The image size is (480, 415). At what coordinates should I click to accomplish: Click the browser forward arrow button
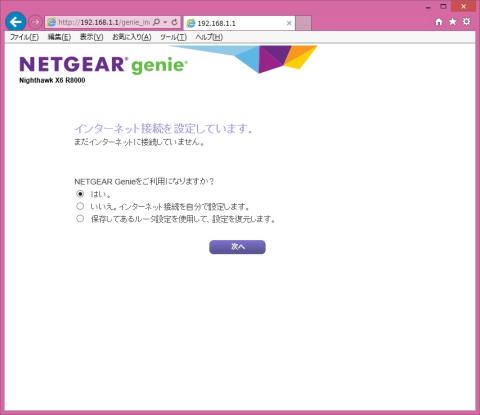35,22
